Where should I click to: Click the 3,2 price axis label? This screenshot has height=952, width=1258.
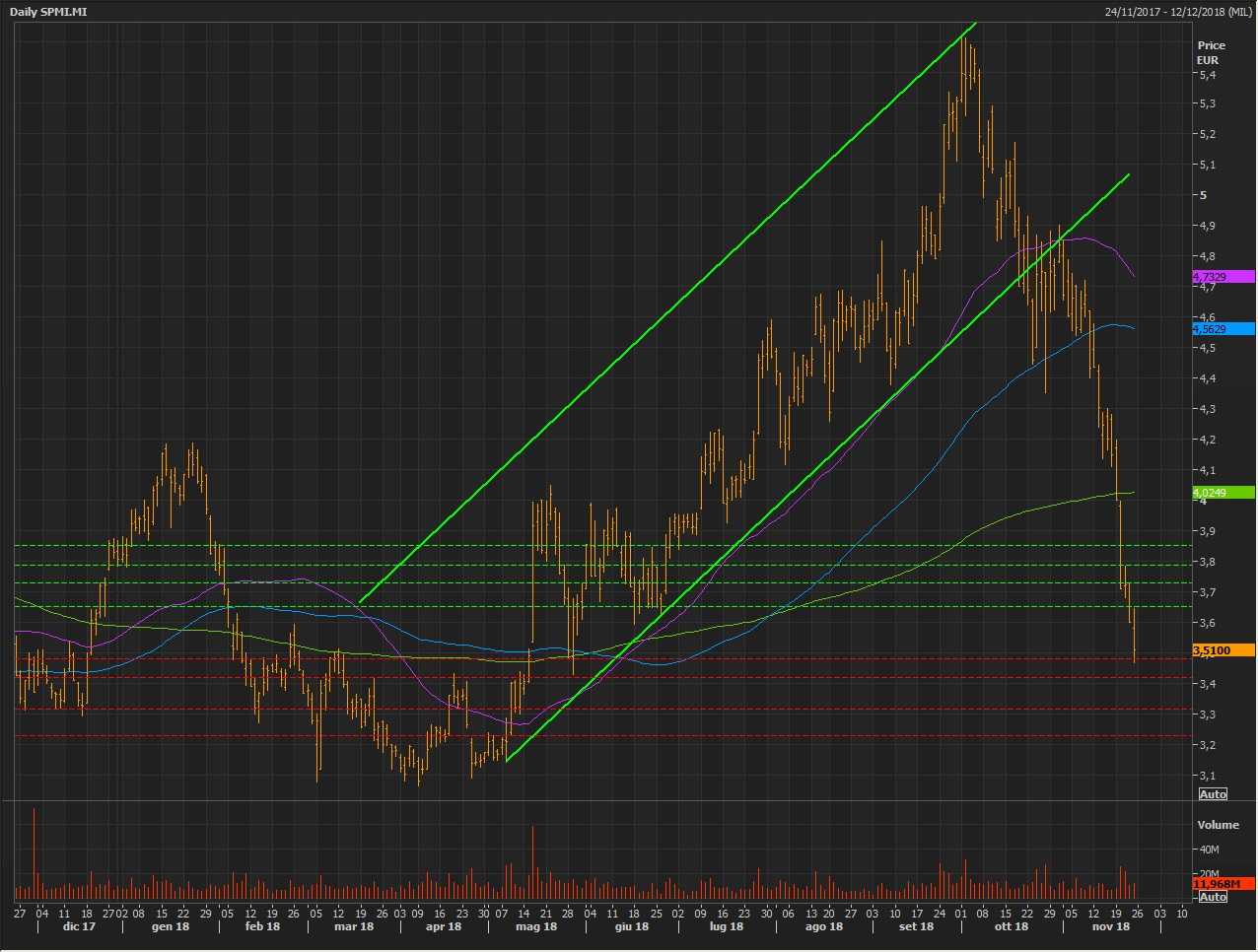click(1208, 745)
